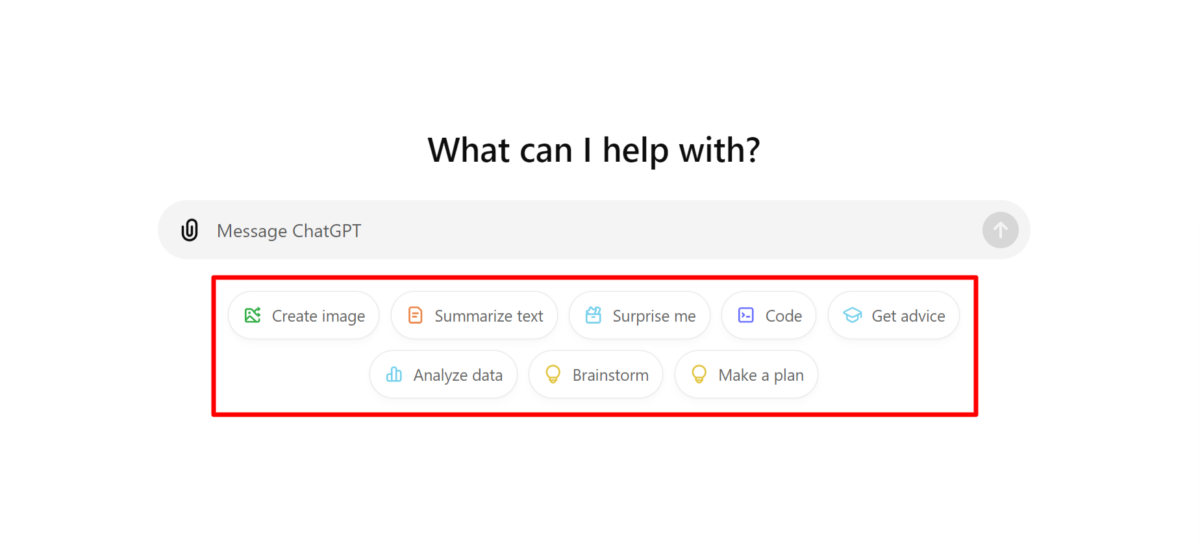
Task: Click the orange Summarize text document icon
Action: pyautogui.click(x=415, y=316)
